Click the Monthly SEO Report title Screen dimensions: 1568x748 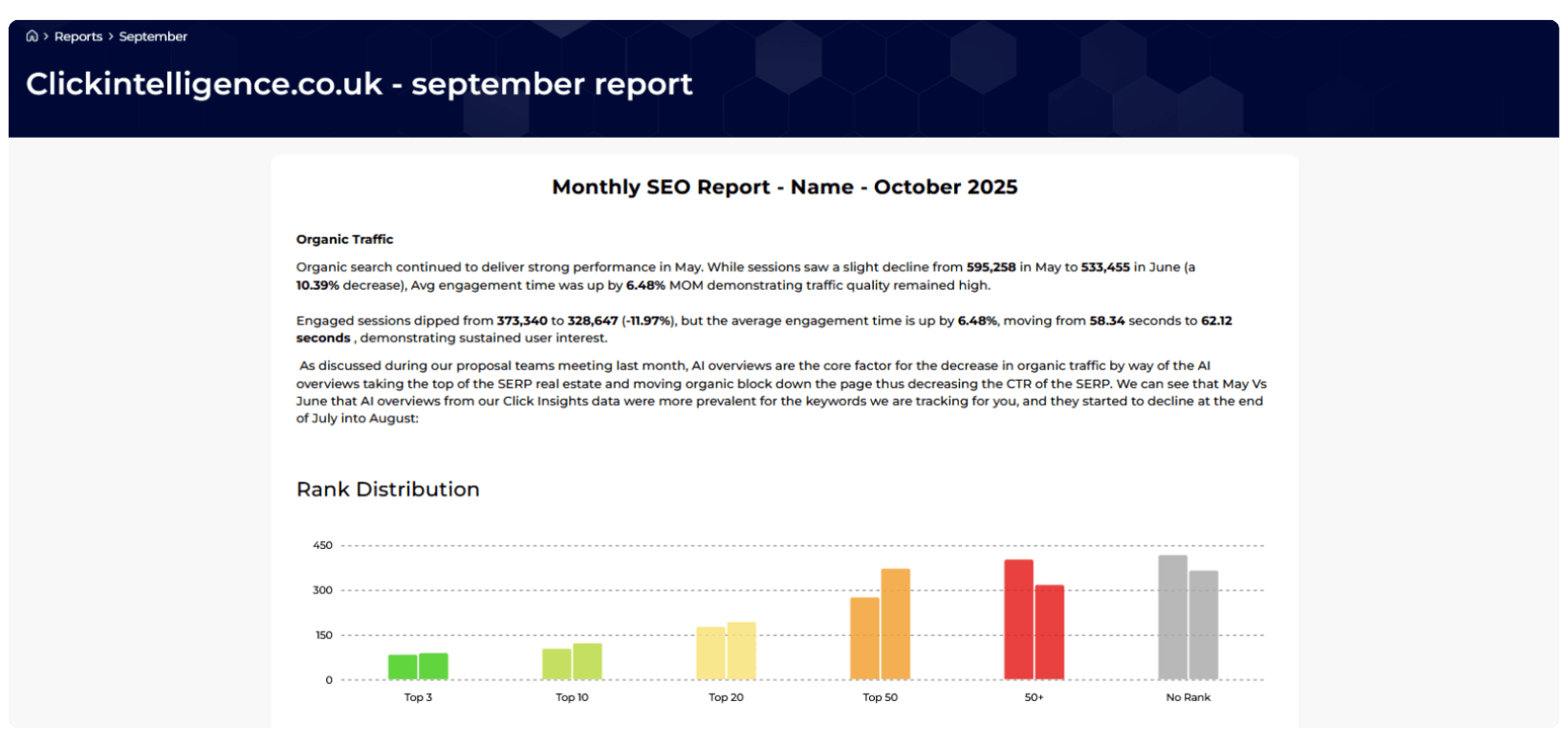click(784, 187)
